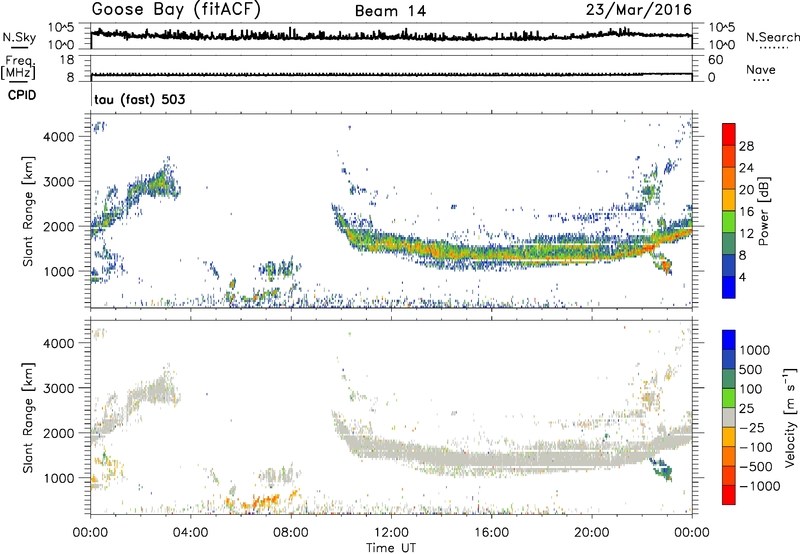Image resolution: width=800 pixels, height=554 pixels.
Task: Select the "60" tick on the Nave axis
Action: click(715, 60)
